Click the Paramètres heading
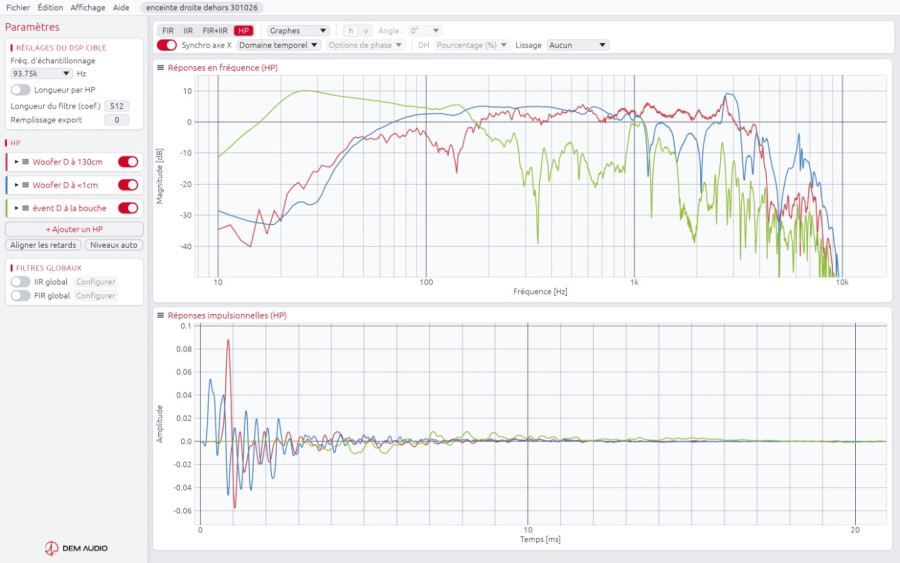Viewport: 900px width, 563px height. [32, 27]
